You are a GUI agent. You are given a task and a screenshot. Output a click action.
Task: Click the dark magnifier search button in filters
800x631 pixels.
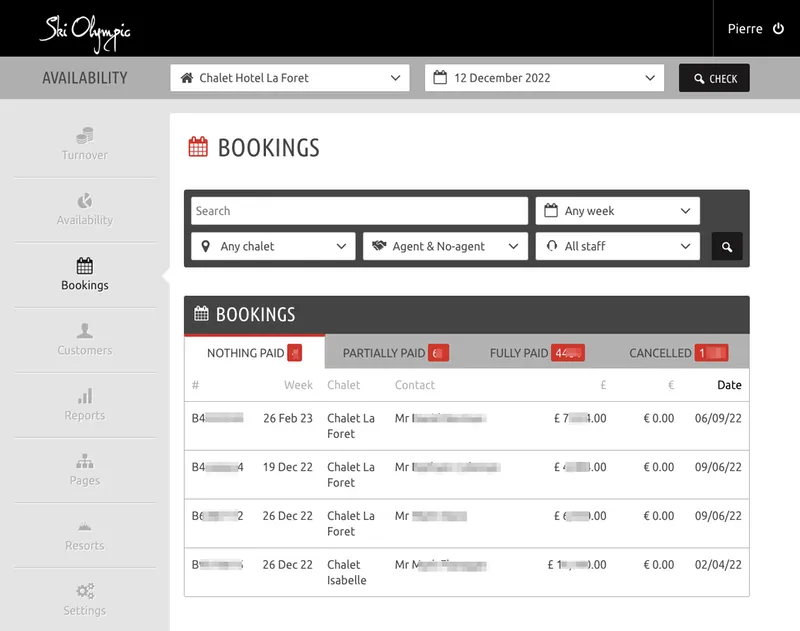pos(727,247)
